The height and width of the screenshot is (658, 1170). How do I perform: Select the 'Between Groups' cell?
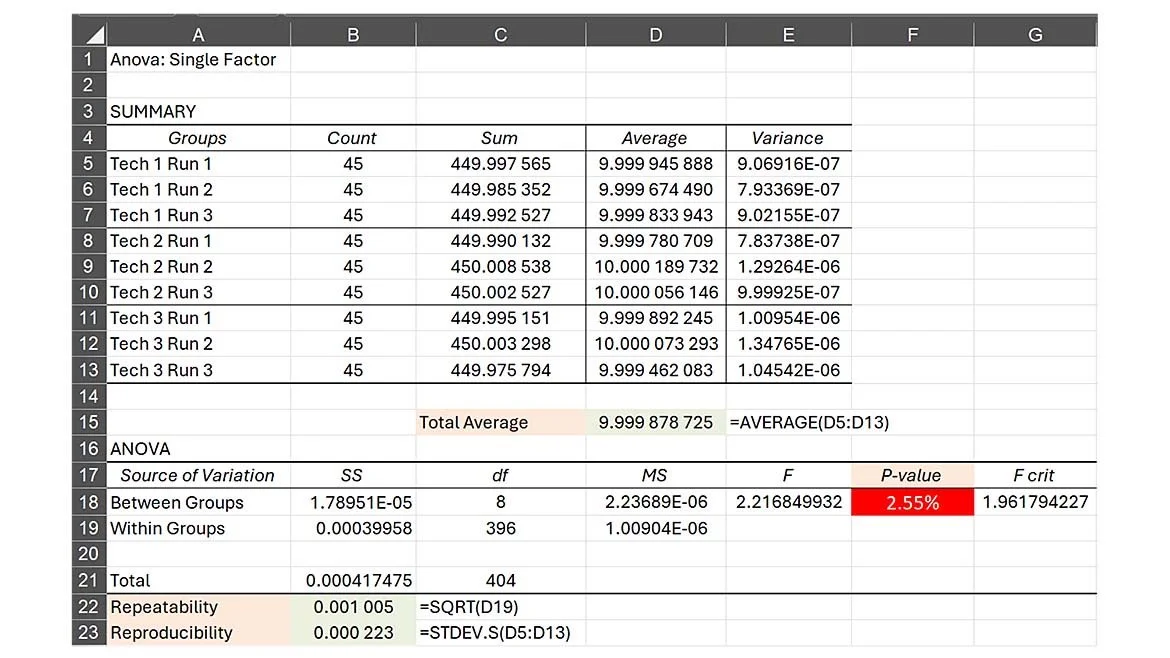[198, 502]
